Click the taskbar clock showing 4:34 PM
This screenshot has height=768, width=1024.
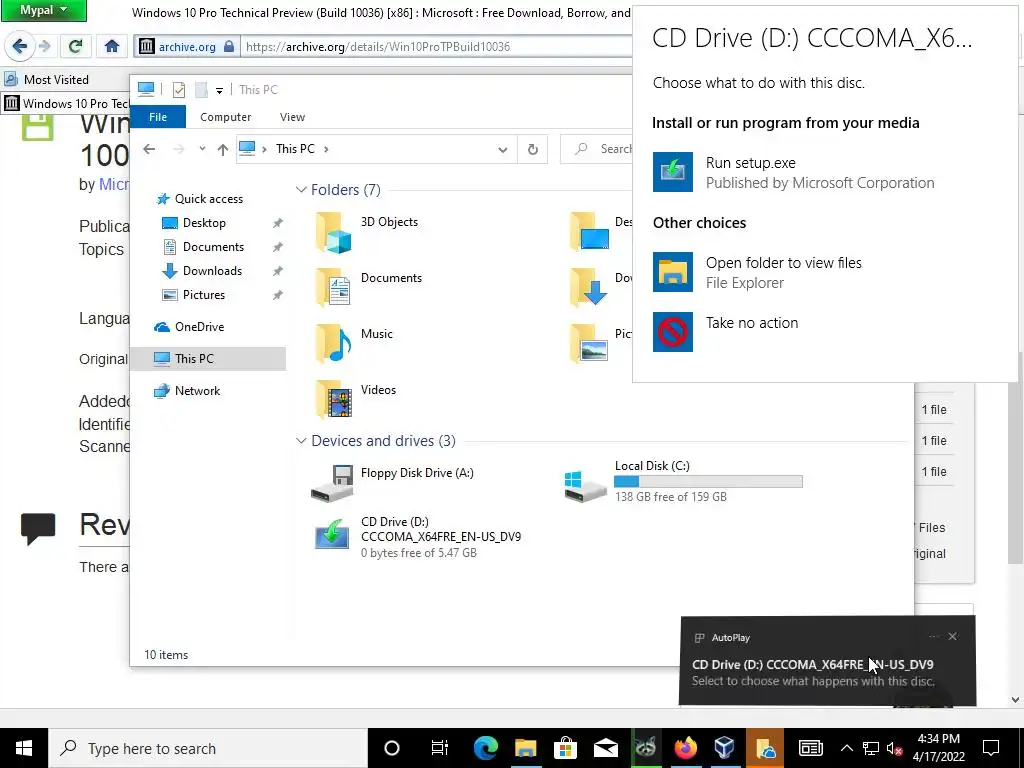pyautogui.click(x=938, y=748)
